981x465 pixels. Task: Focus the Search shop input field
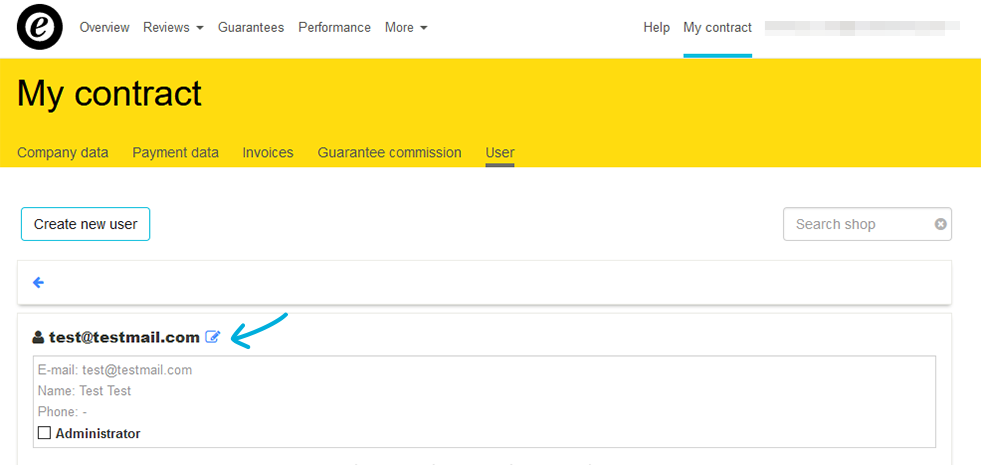pos(867,224)
